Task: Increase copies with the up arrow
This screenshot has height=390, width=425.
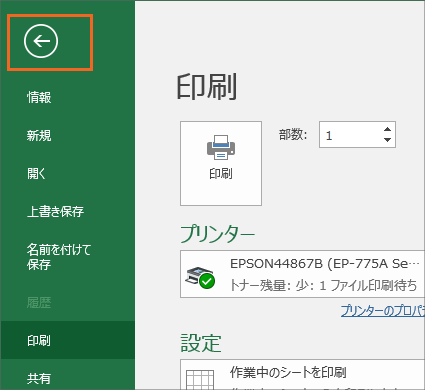Action: point(387,129)
